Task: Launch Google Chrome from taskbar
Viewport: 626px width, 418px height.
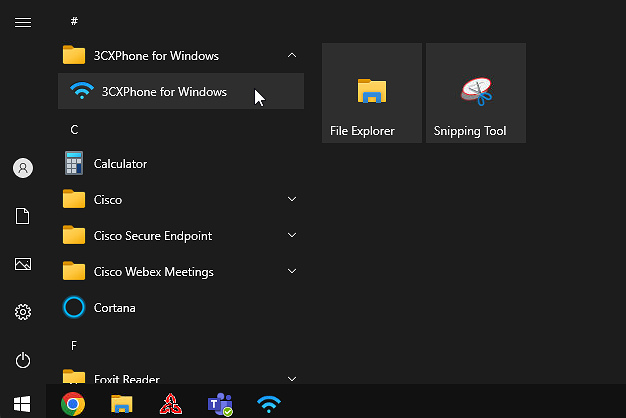Action: coord(73,404)
